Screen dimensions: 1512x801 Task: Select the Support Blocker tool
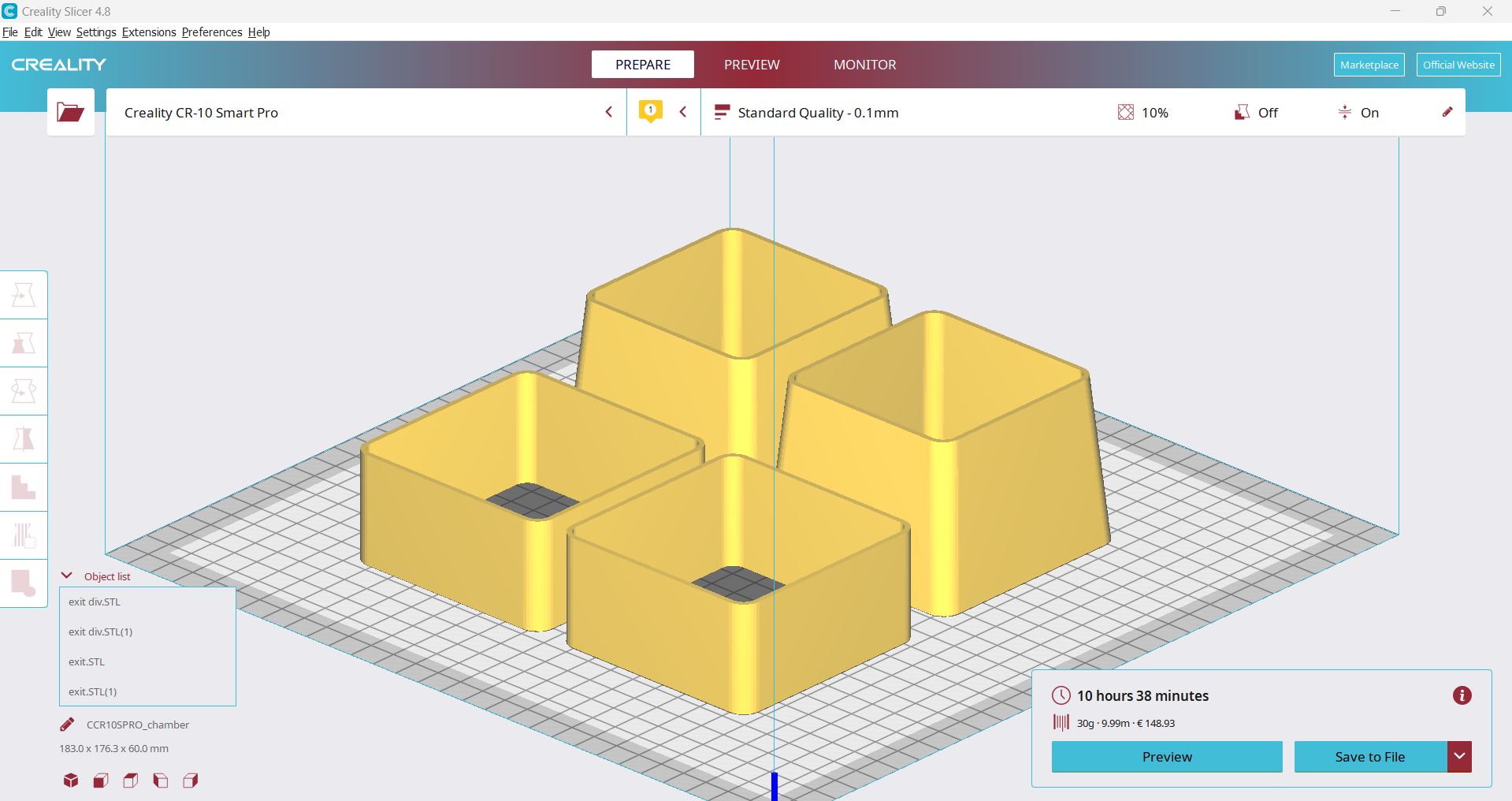click(x=24, y=535)
